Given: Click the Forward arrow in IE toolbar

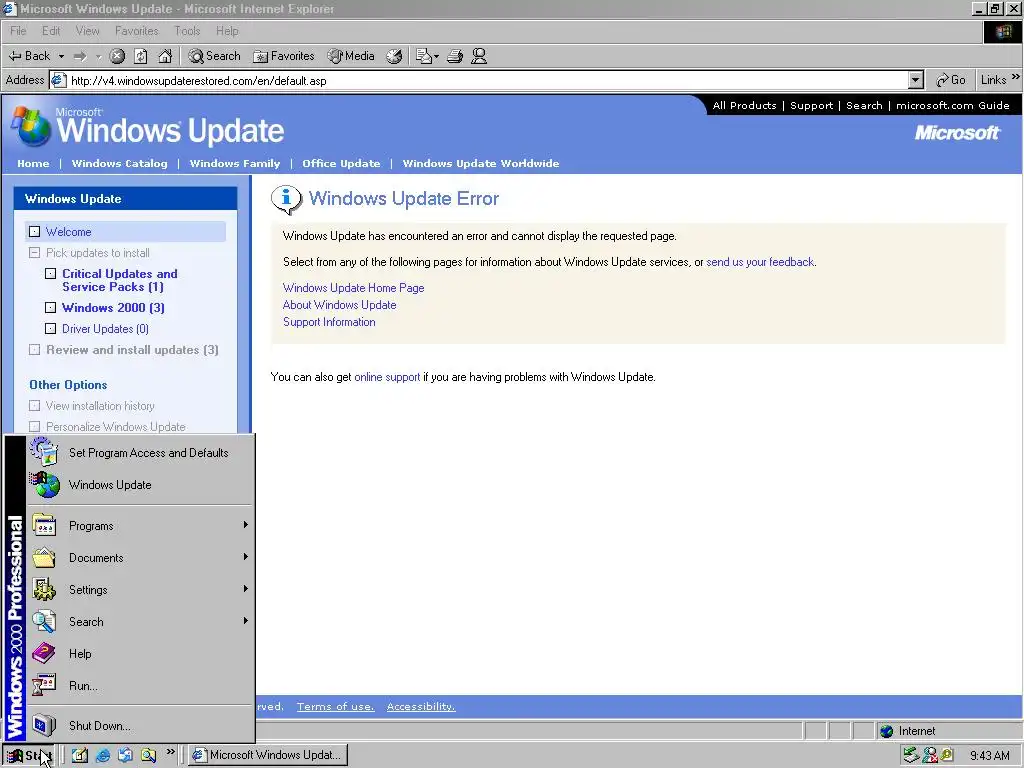Looking at the screenshot, I should (x=80, y=56).
